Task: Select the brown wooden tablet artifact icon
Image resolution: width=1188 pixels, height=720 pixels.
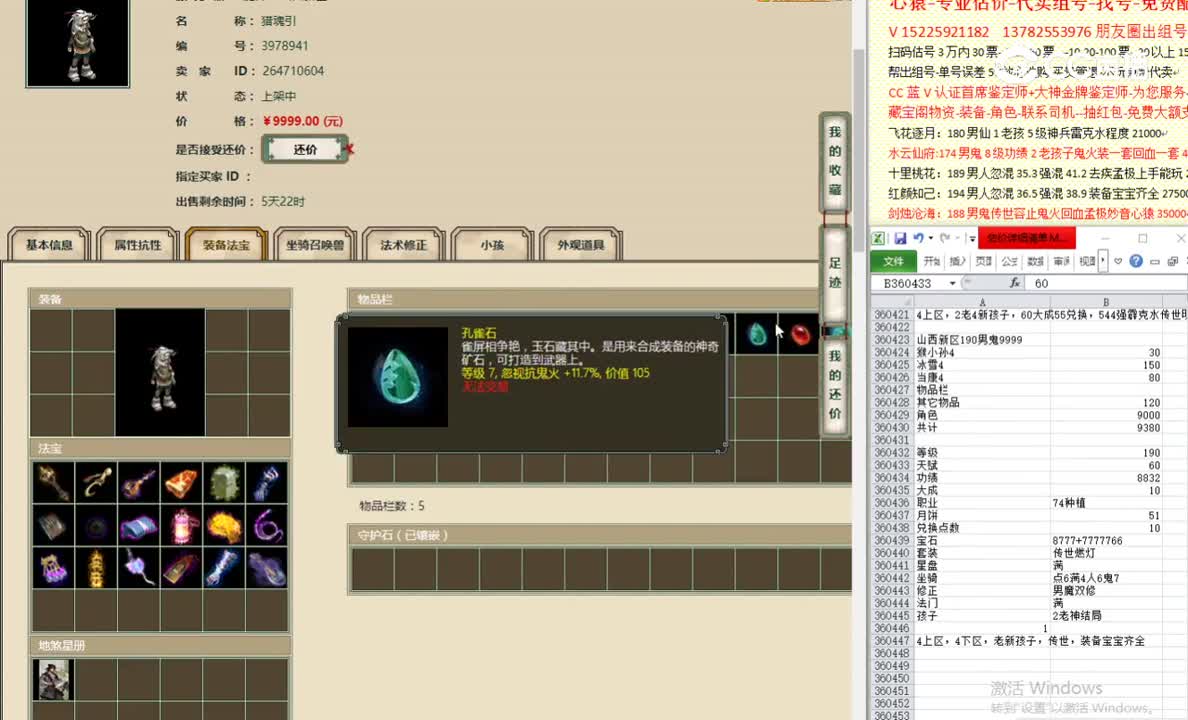Action: click(x=181, y=568)
